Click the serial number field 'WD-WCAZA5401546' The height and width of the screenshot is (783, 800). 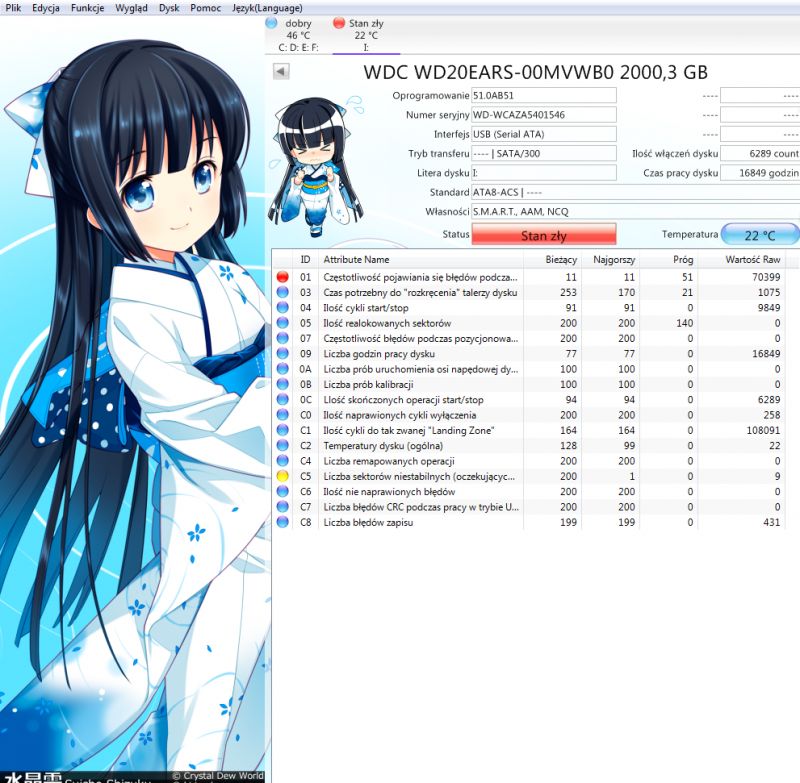[x=544, y=115]
